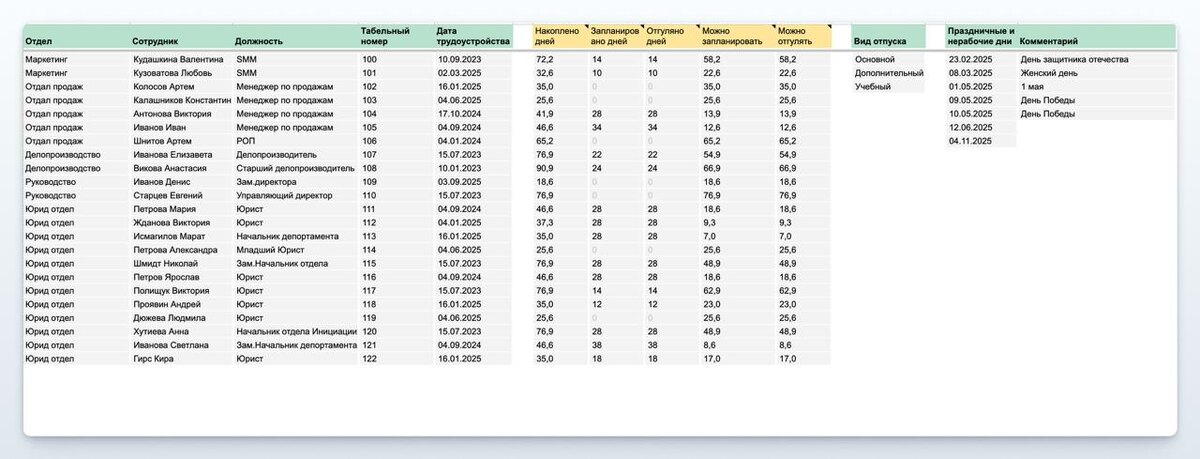Viewport: 1200px width, 459px height.
Task: Select hire date 17.10.2024
Action: [x=461, y=114]
